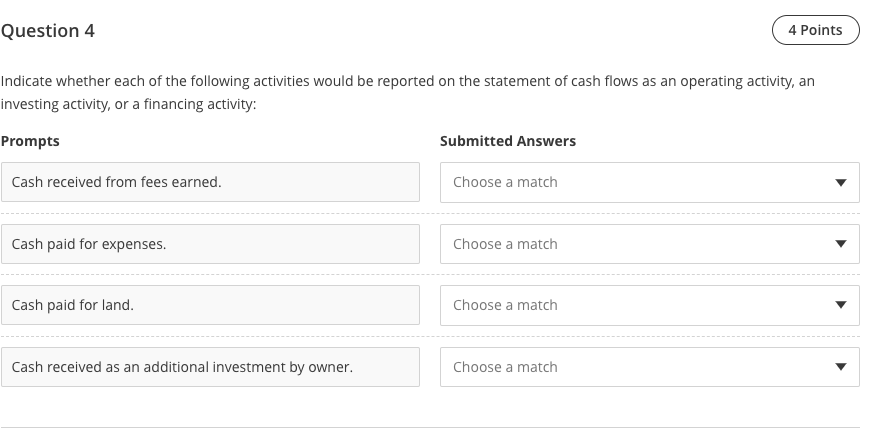This screenshot has width=887, height=429.
Task: Click the 'Submitted Answers' column header
Action: 508,141
